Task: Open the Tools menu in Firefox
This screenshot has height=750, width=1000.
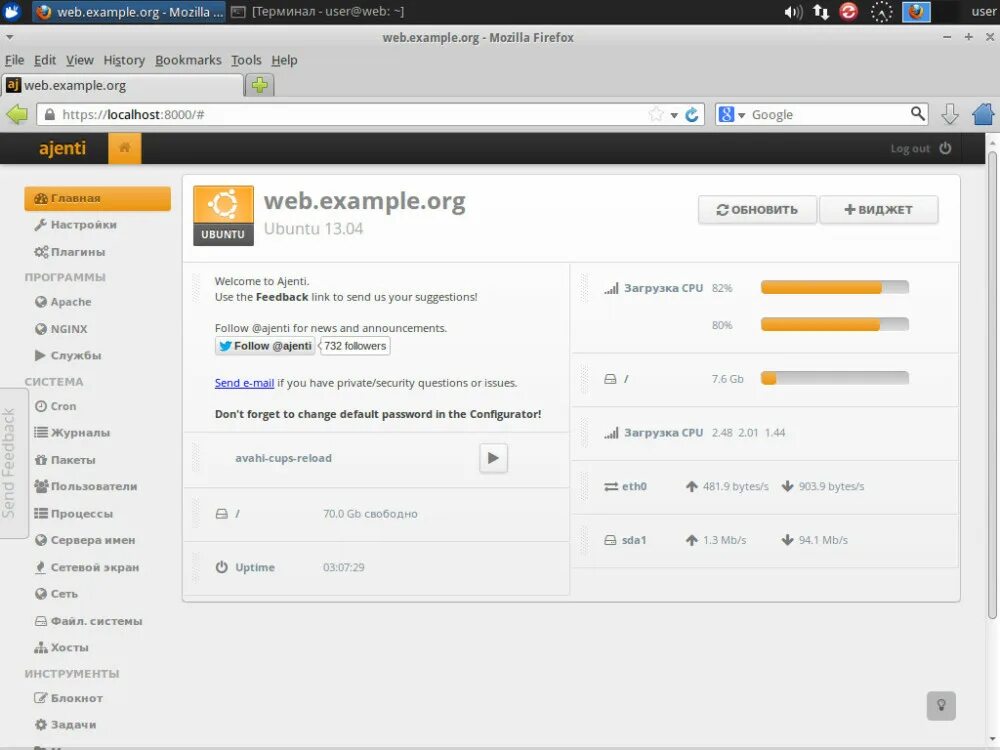Action: [246, 60]
